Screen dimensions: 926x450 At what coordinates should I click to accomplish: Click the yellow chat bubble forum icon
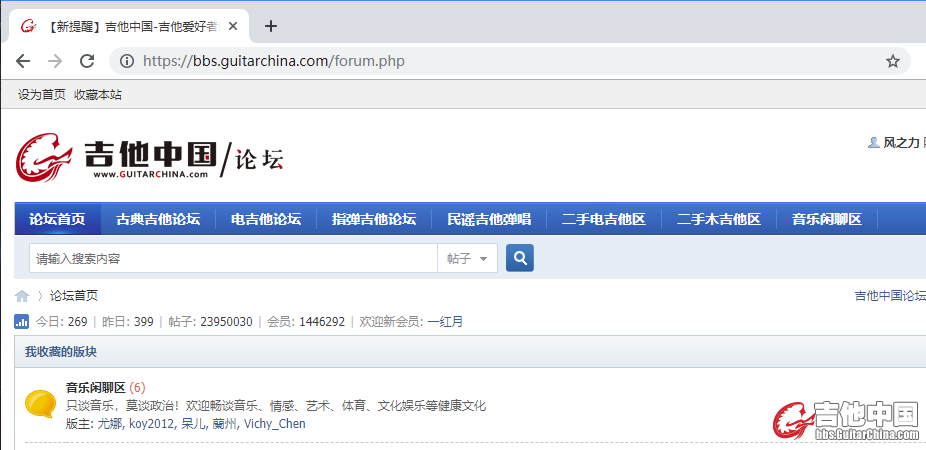(40, 404)
